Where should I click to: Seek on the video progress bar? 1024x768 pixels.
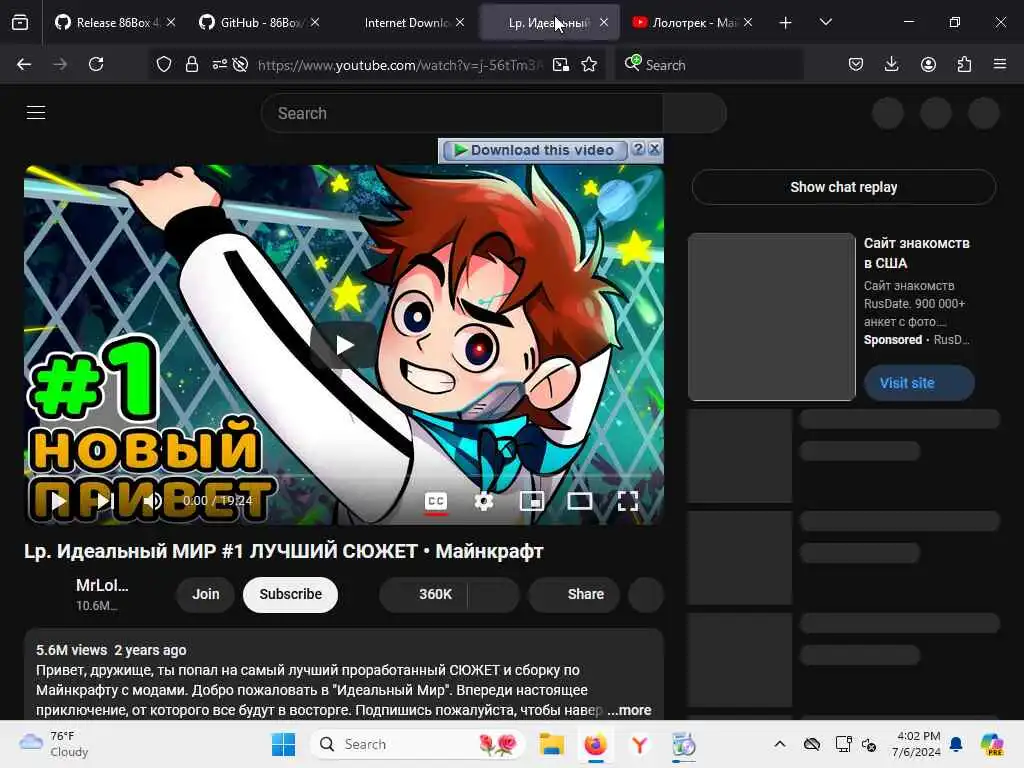(344, 476)
